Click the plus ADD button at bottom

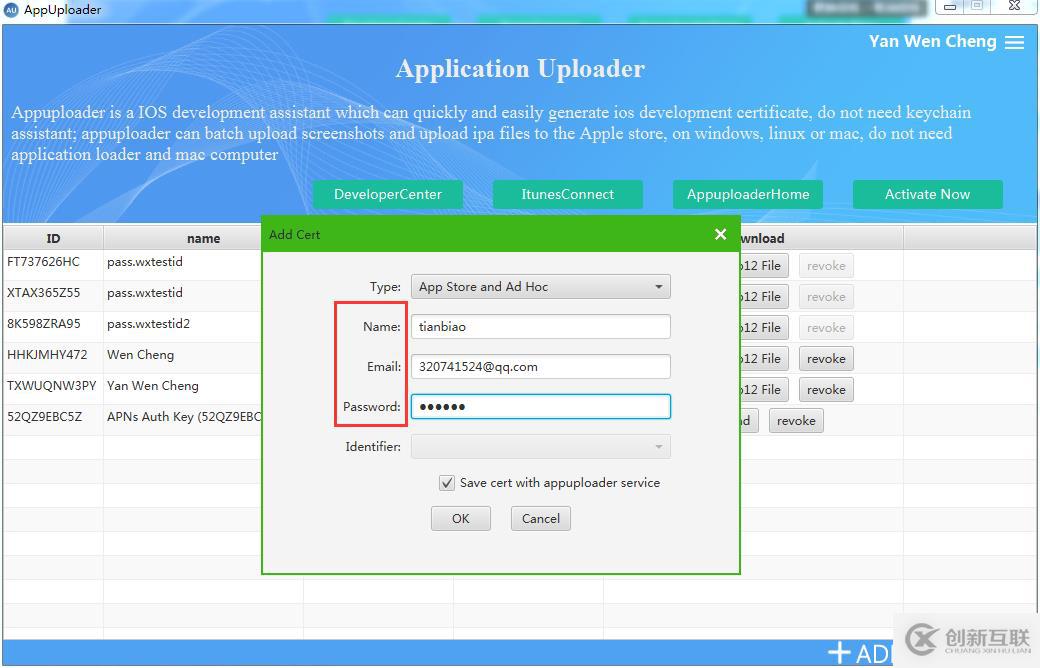click(860, 653)
